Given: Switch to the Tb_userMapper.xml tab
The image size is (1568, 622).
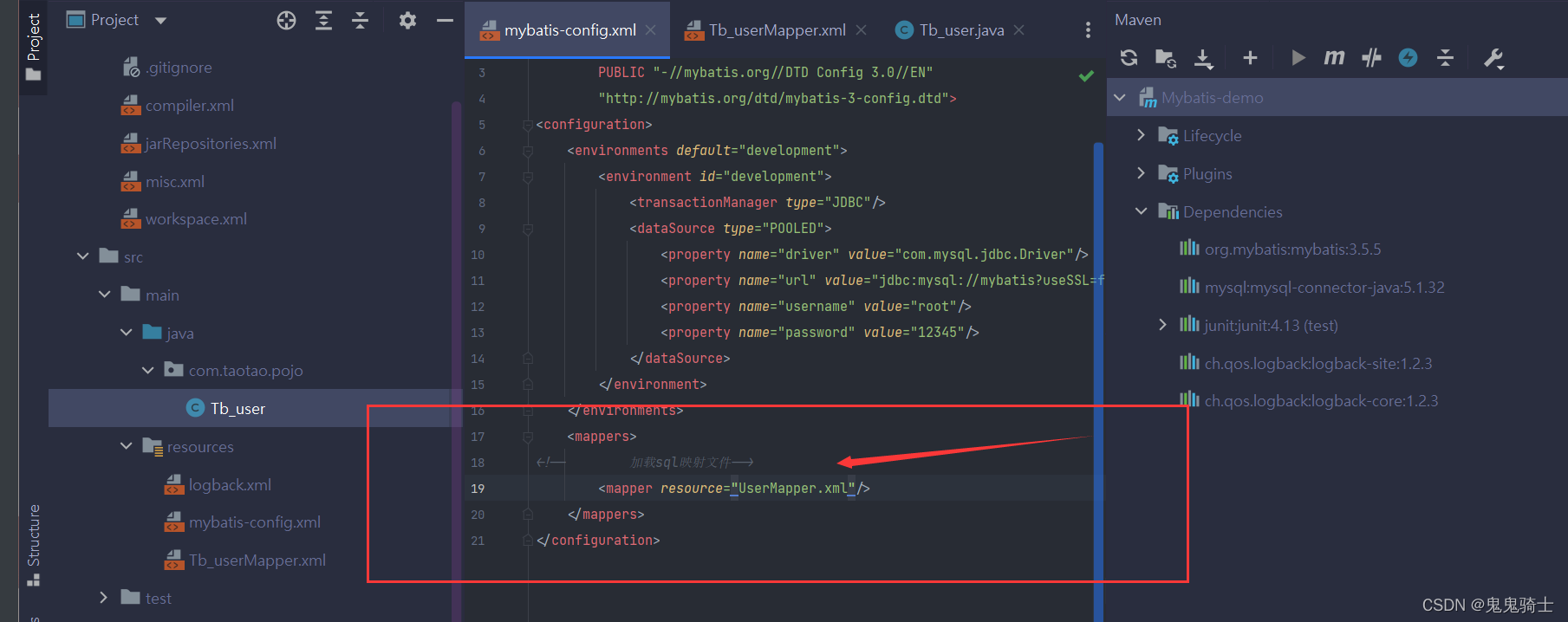Looking at the screenshot, I should tap(777, 30).
